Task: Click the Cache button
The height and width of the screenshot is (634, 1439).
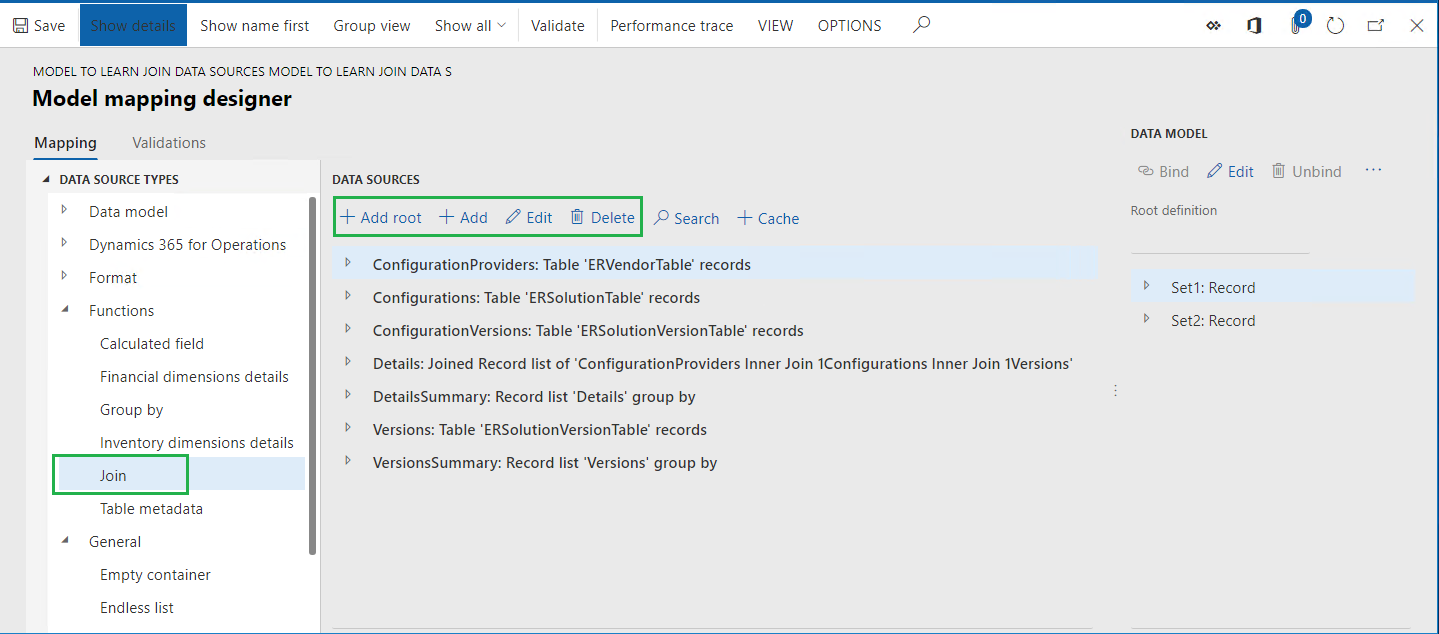Action: 768,219
